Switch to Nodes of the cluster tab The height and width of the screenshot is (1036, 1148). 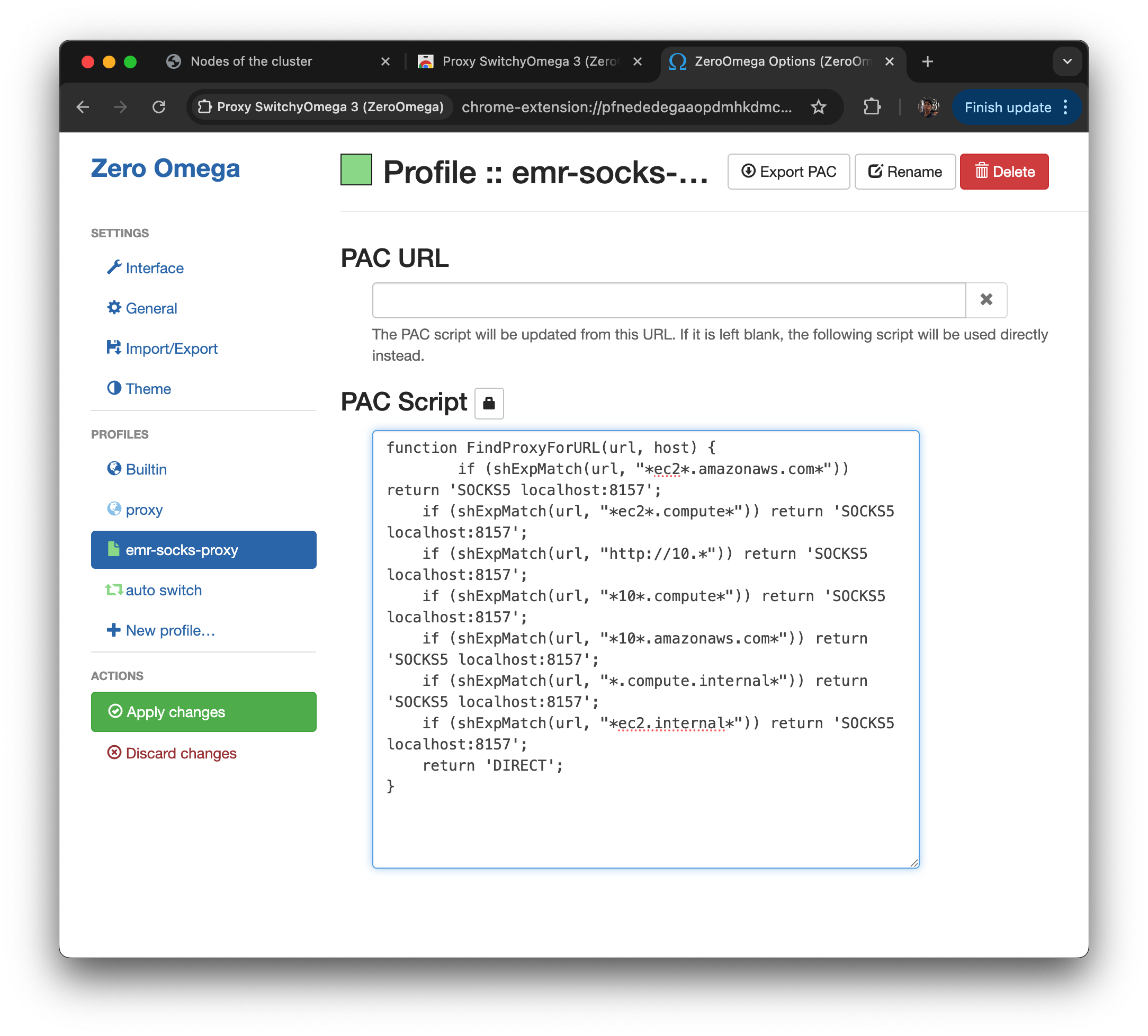coord(251,61)
